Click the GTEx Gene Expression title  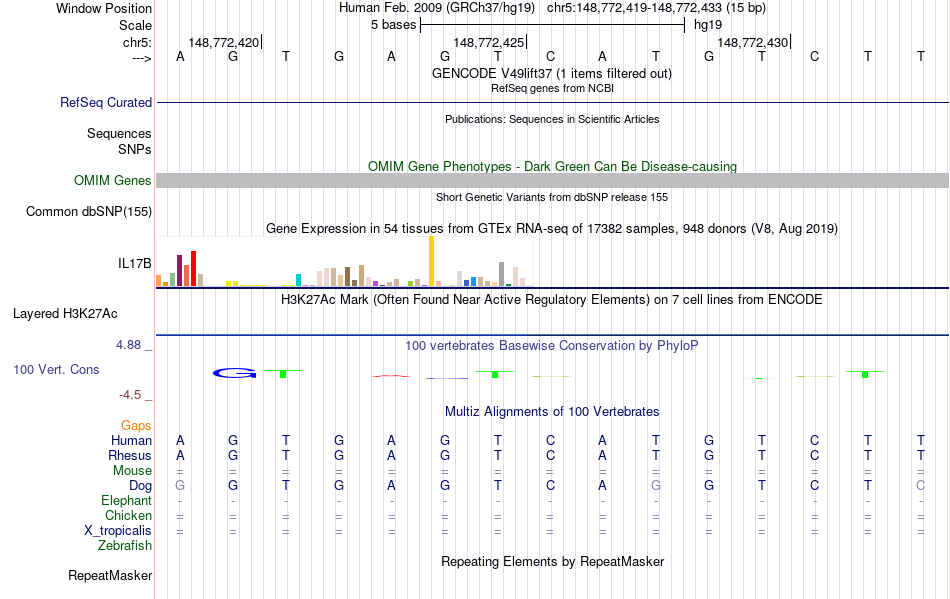[x=552, y=228]
